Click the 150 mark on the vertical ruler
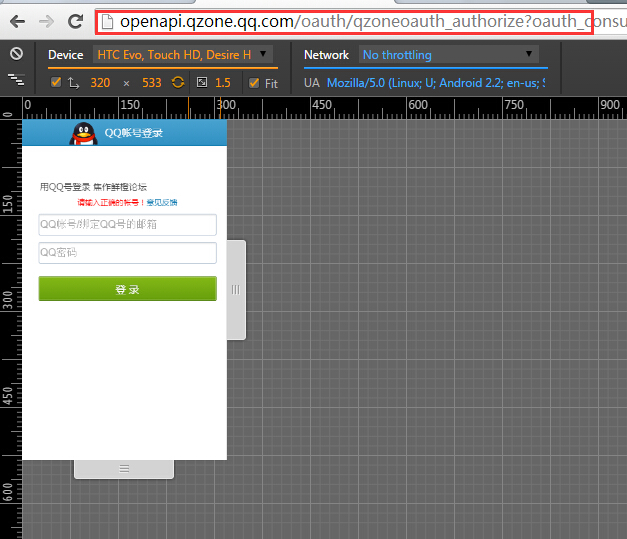 8,204
